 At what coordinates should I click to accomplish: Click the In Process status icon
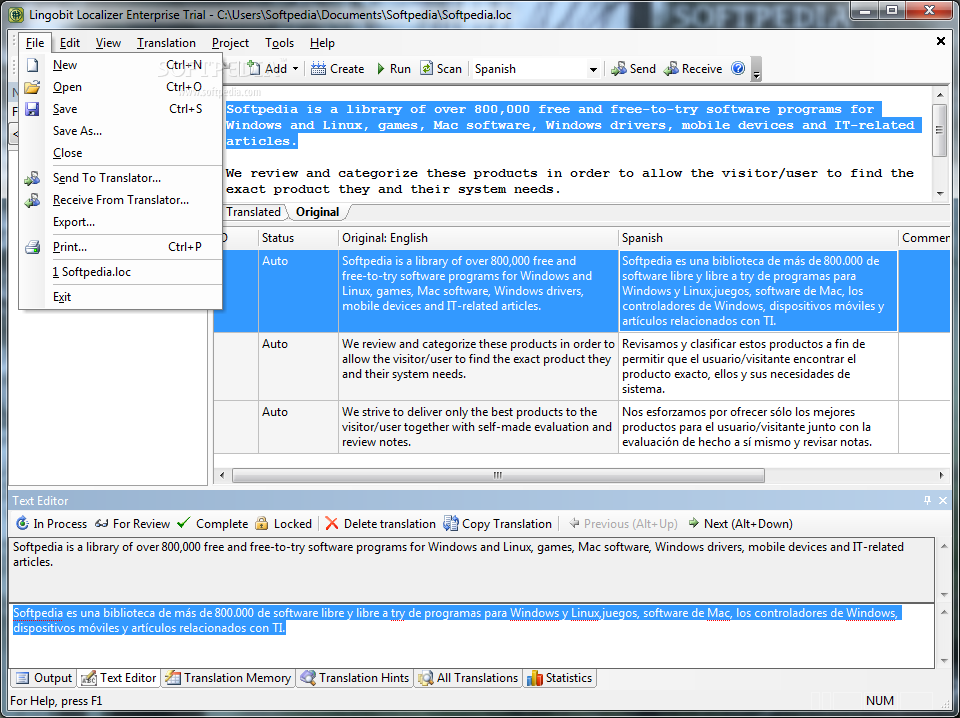pos(22,523)
